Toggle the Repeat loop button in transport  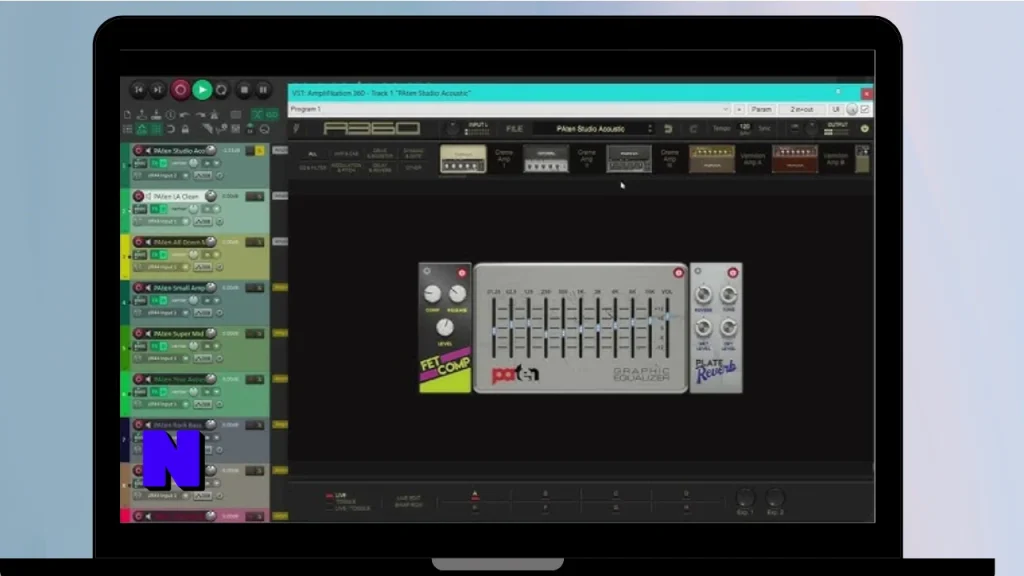pyautogui.click(x=222, y=89)
